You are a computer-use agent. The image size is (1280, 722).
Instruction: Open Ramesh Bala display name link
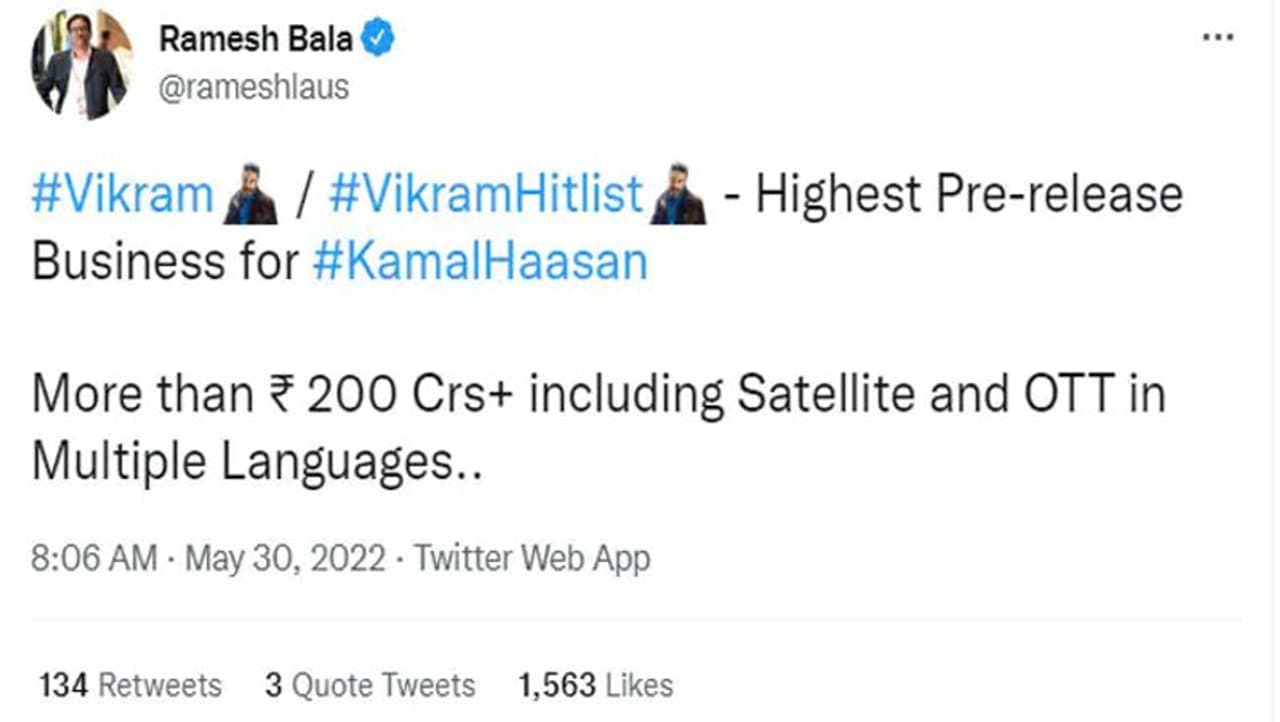256,39
